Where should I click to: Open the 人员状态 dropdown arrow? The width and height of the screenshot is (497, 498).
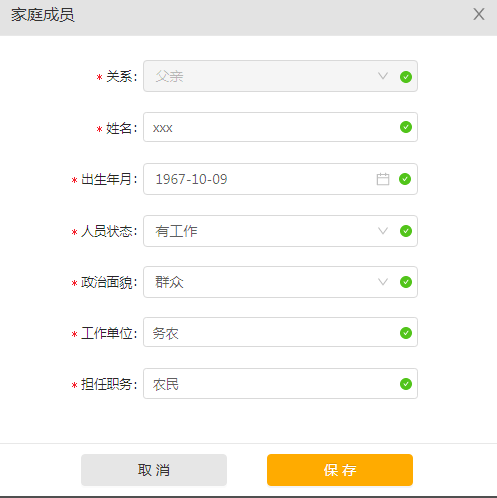(383, 231)
